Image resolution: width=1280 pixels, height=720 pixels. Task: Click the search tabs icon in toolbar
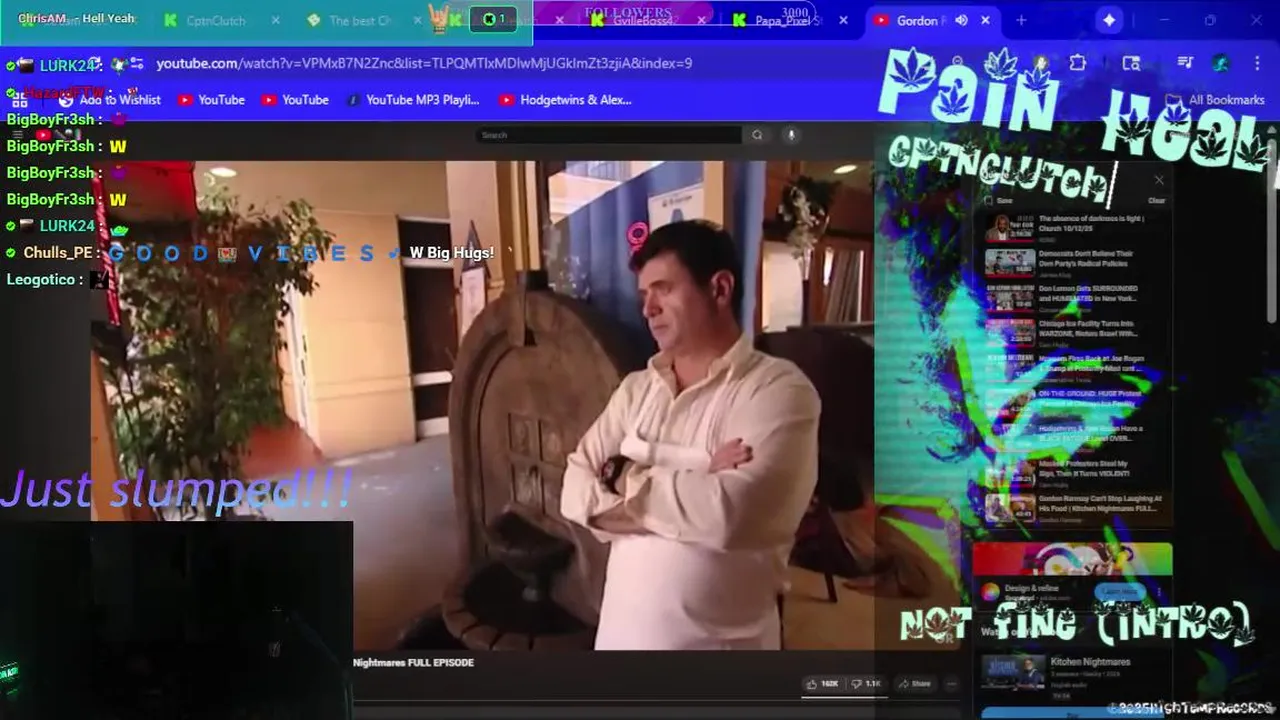click(x=1131, y=63)
